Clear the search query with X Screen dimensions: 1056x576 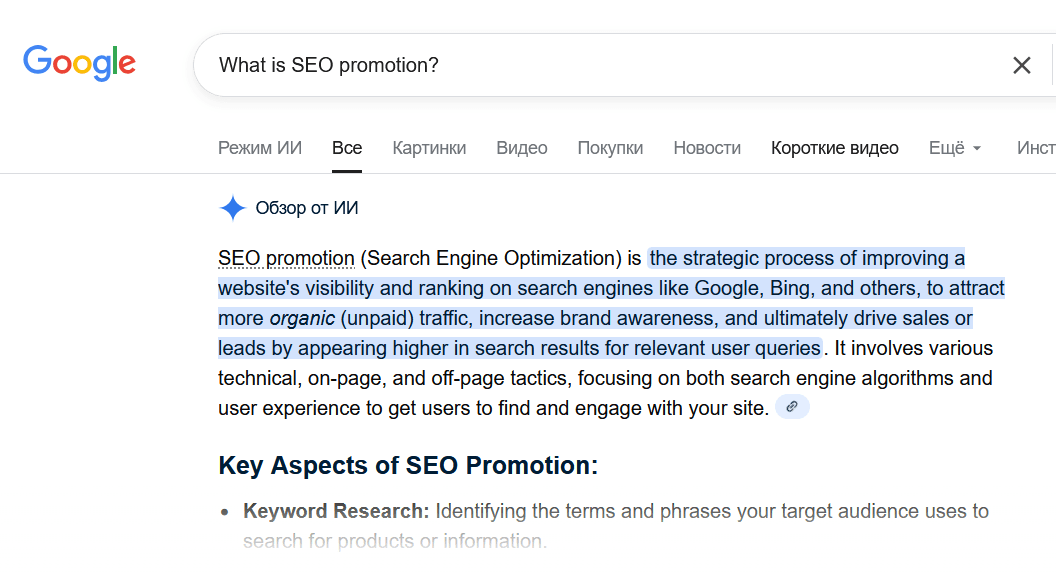click(x=1021, y=66)
